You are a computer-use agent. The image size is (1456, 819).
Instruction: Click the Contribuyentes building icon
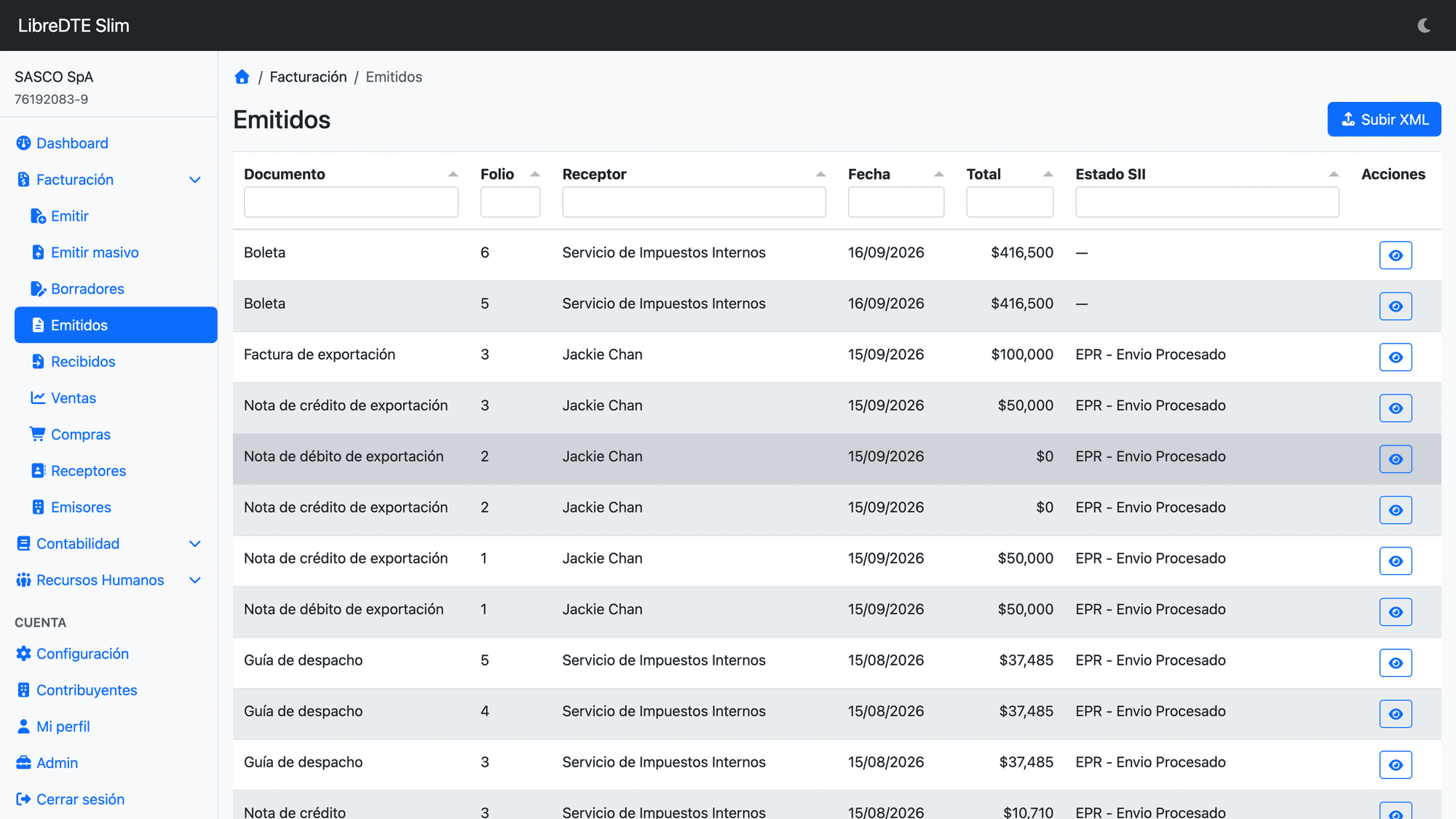[x=23, y=690]
